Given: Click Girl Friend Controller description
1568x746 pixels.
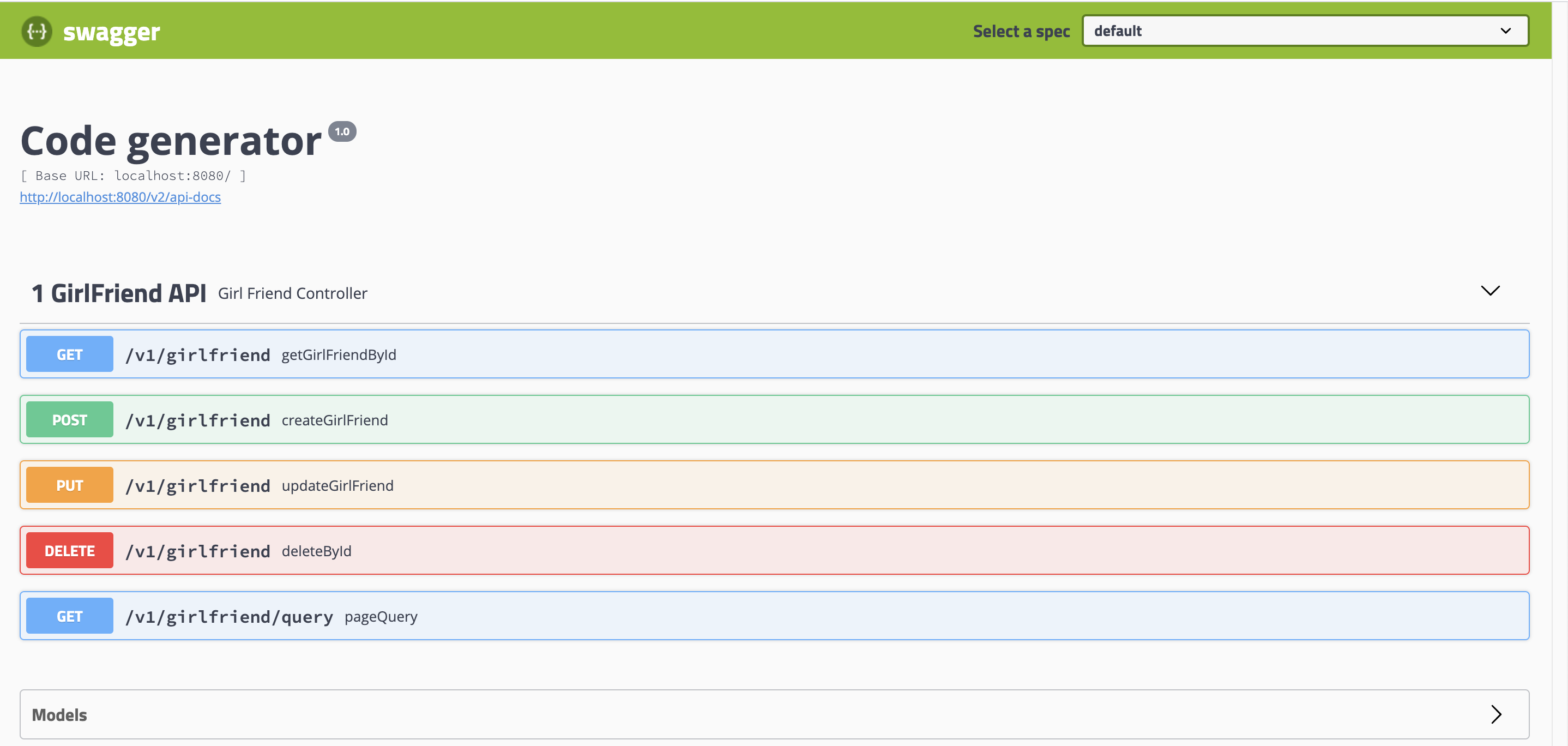Looking at the screenshot, I should [x=293, y=293].
